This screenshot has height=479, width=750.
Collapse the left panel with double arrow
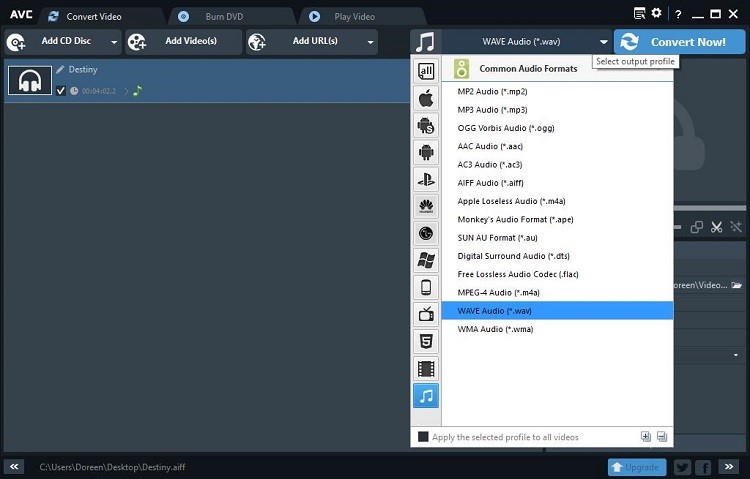click(x=14, y=467)
